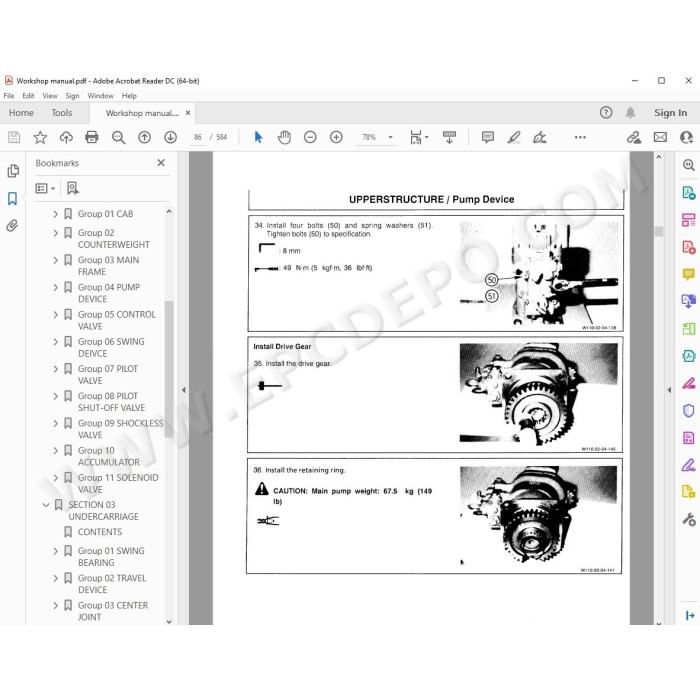The image size is (700, 700).
Task: Expand Group 01 CAB bookmark
Action: pyautogui.click(x=55, y=214)
